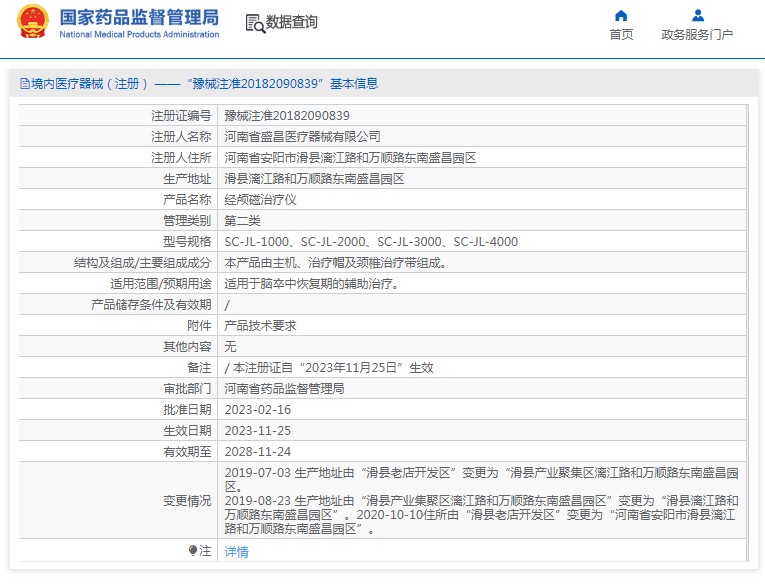Click the 国家药品监督管理局 site title
The height and width of the screenshot is (584, 765).
point(139,17)
